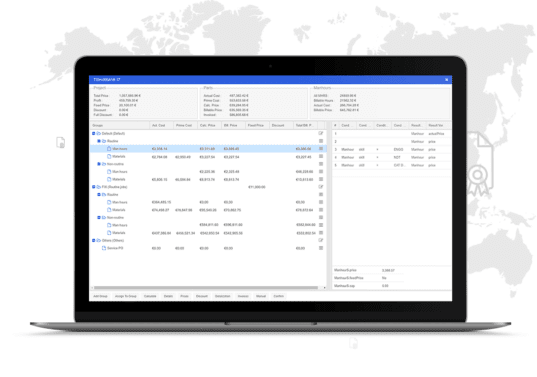
Task: Click the edit icon on Default group row
Action: [321, 133]
